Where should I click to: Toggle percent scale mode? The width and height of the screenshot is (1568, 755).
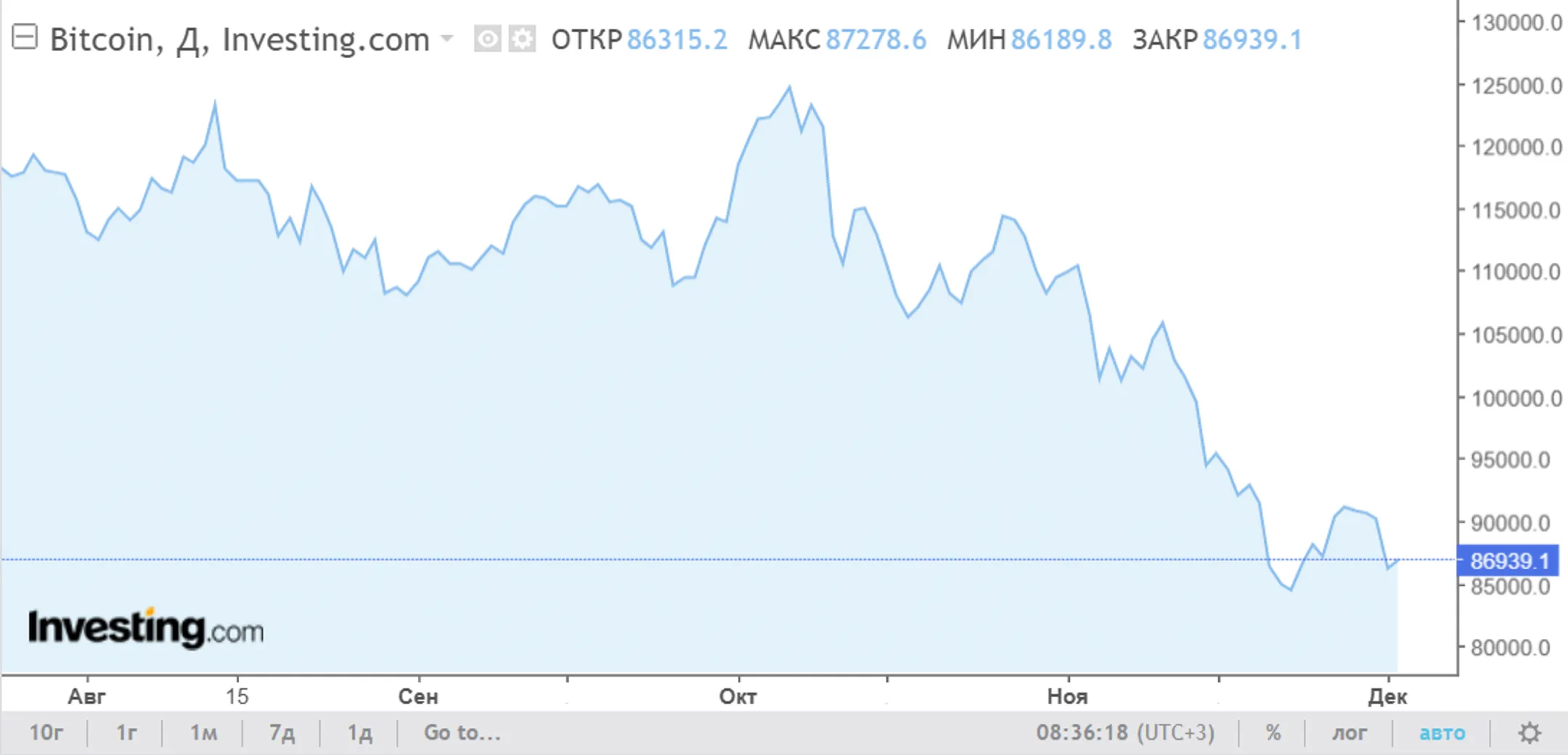(1273, 733)
